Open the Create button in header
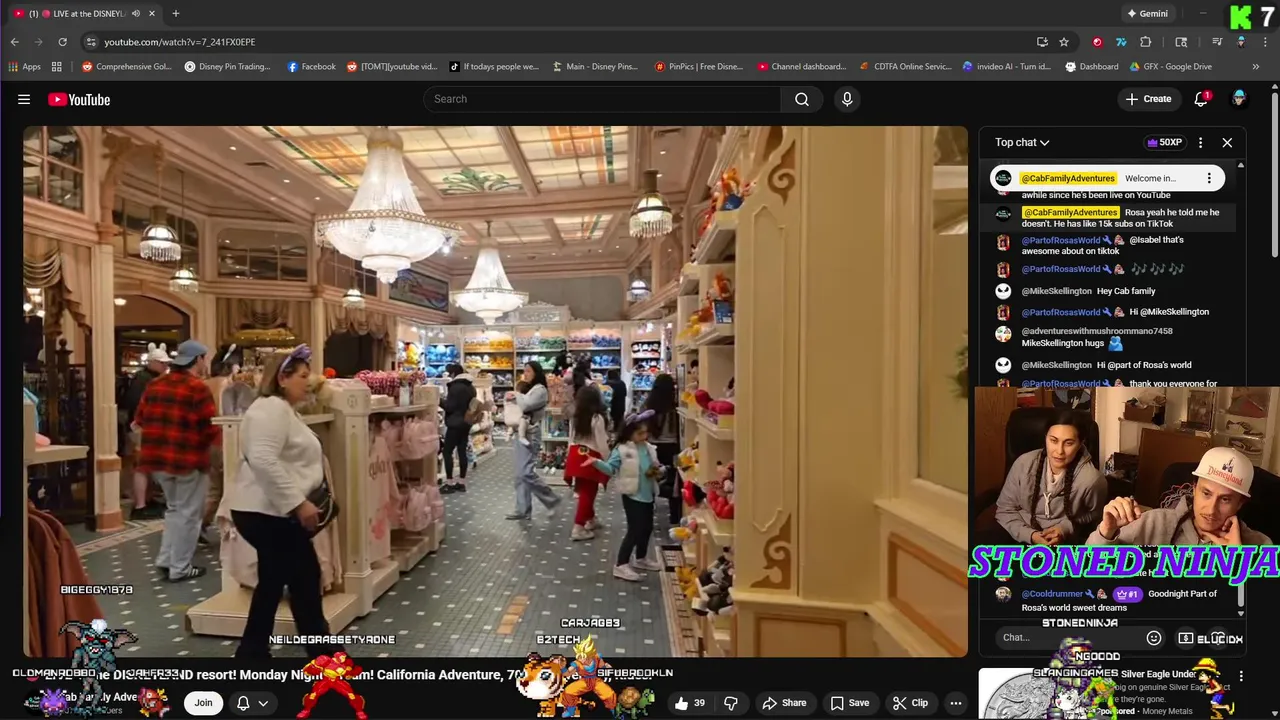 (x=1148, y=99)
